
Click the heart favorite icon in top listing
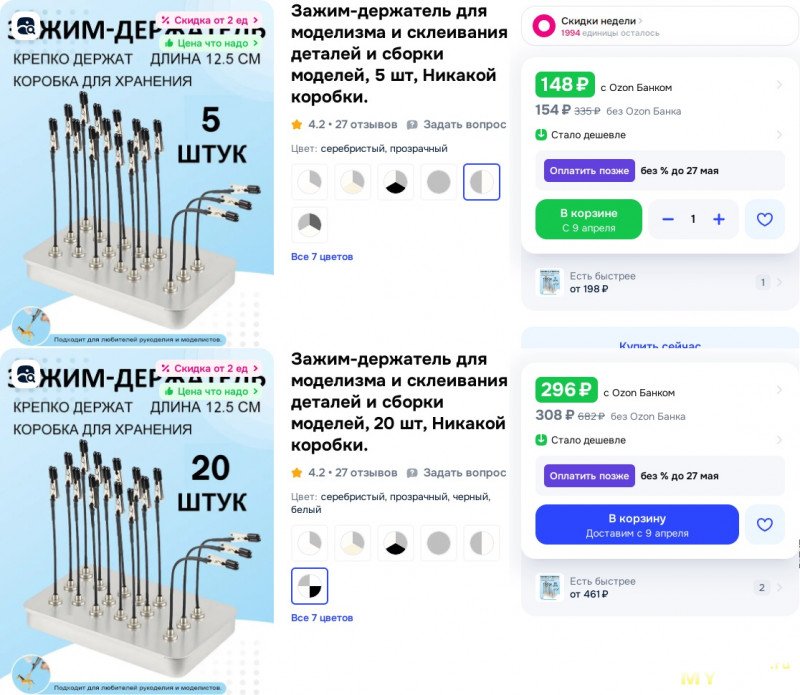pos(764,219)
